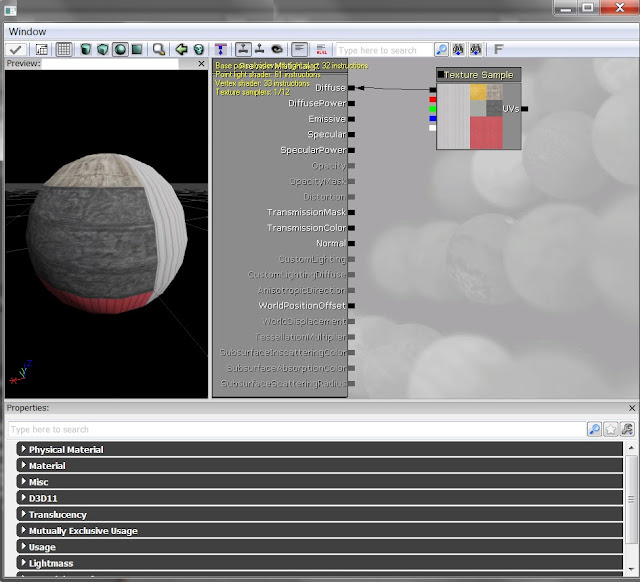This screenshot has height=582, width=640.
Task: Select the cylinder preview shape
Action: [x=86, y=50]
